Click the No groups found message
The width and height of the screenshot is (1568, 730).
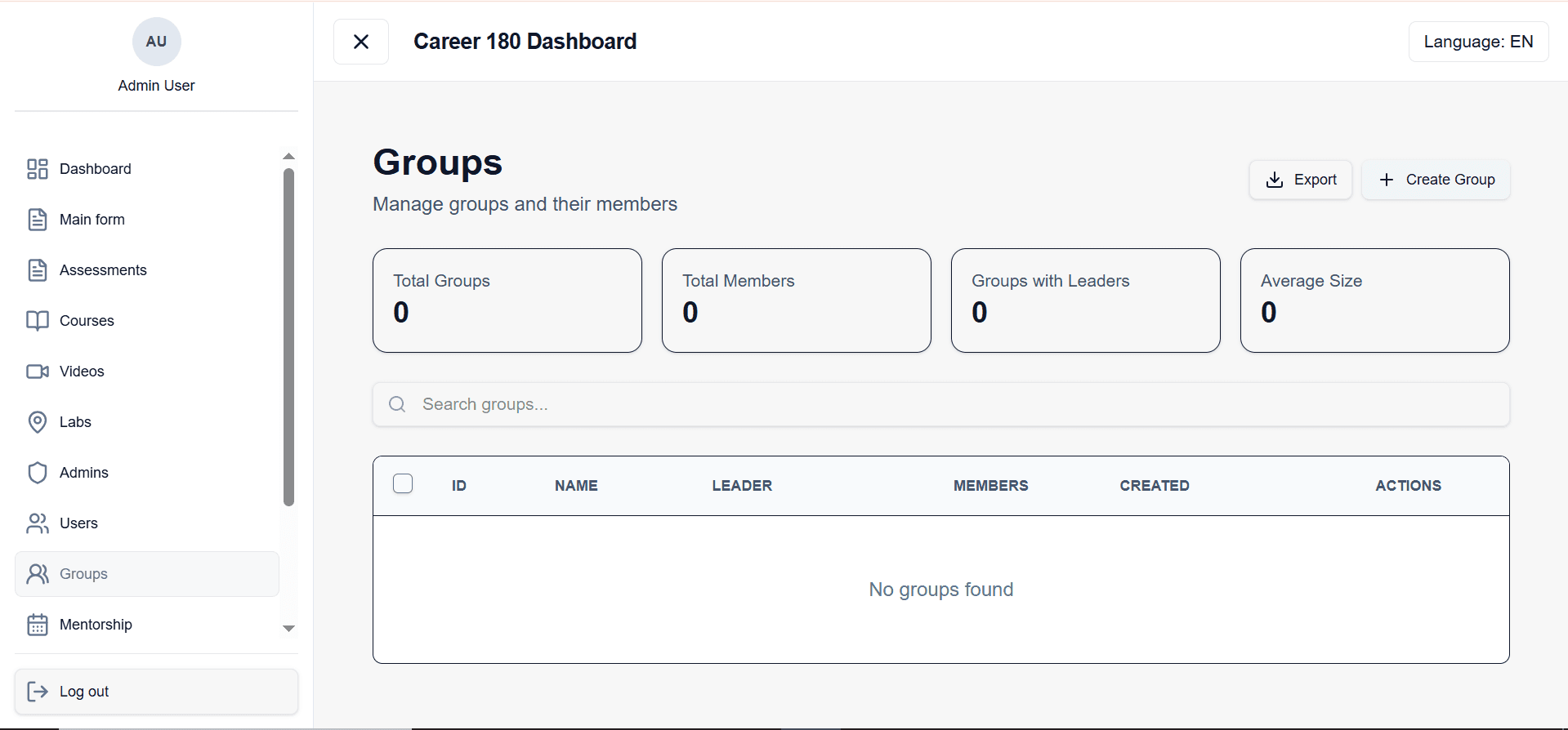(941, 590)
